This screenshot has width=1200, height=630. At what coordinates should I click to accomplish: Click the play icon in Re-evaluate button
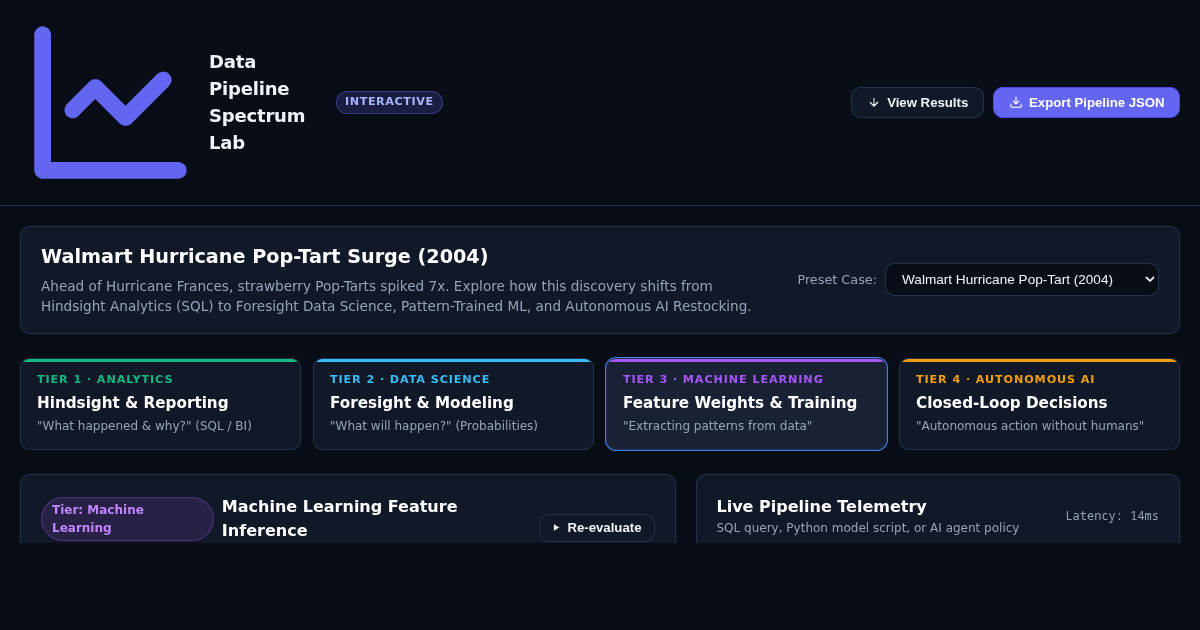(557, 528)
